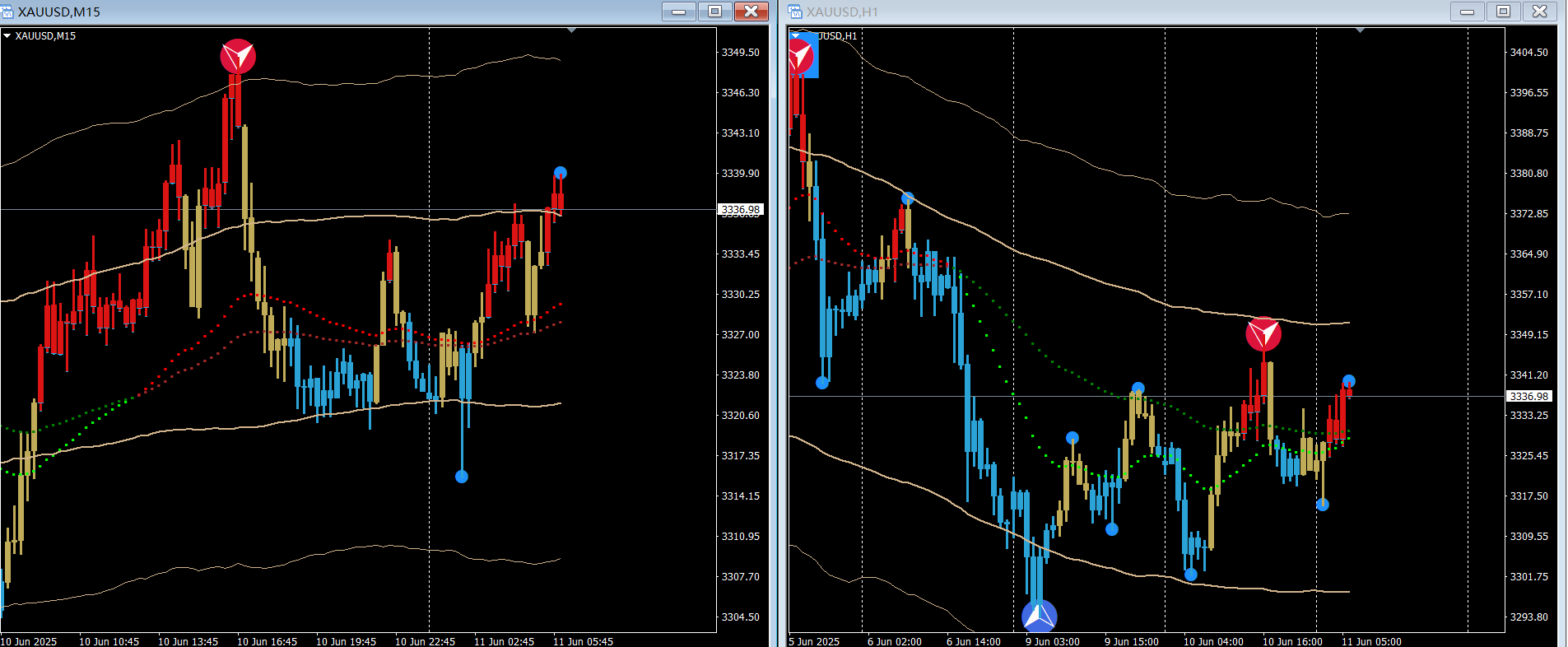Click the 3346.30 price label

[741, 92]
